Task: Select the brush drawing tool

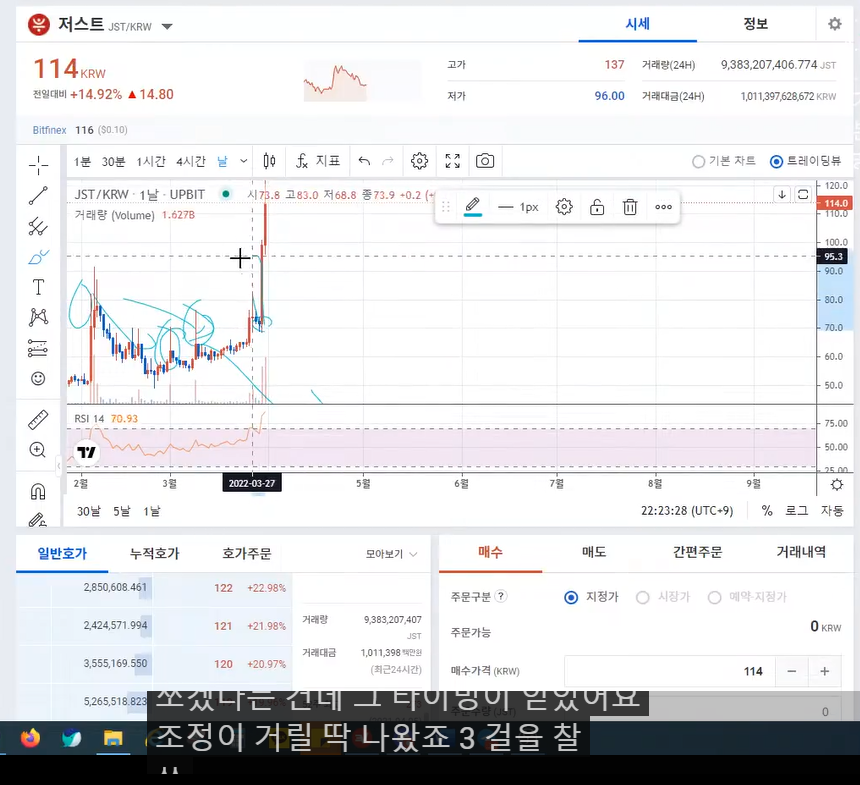Action: click(38, 257)
